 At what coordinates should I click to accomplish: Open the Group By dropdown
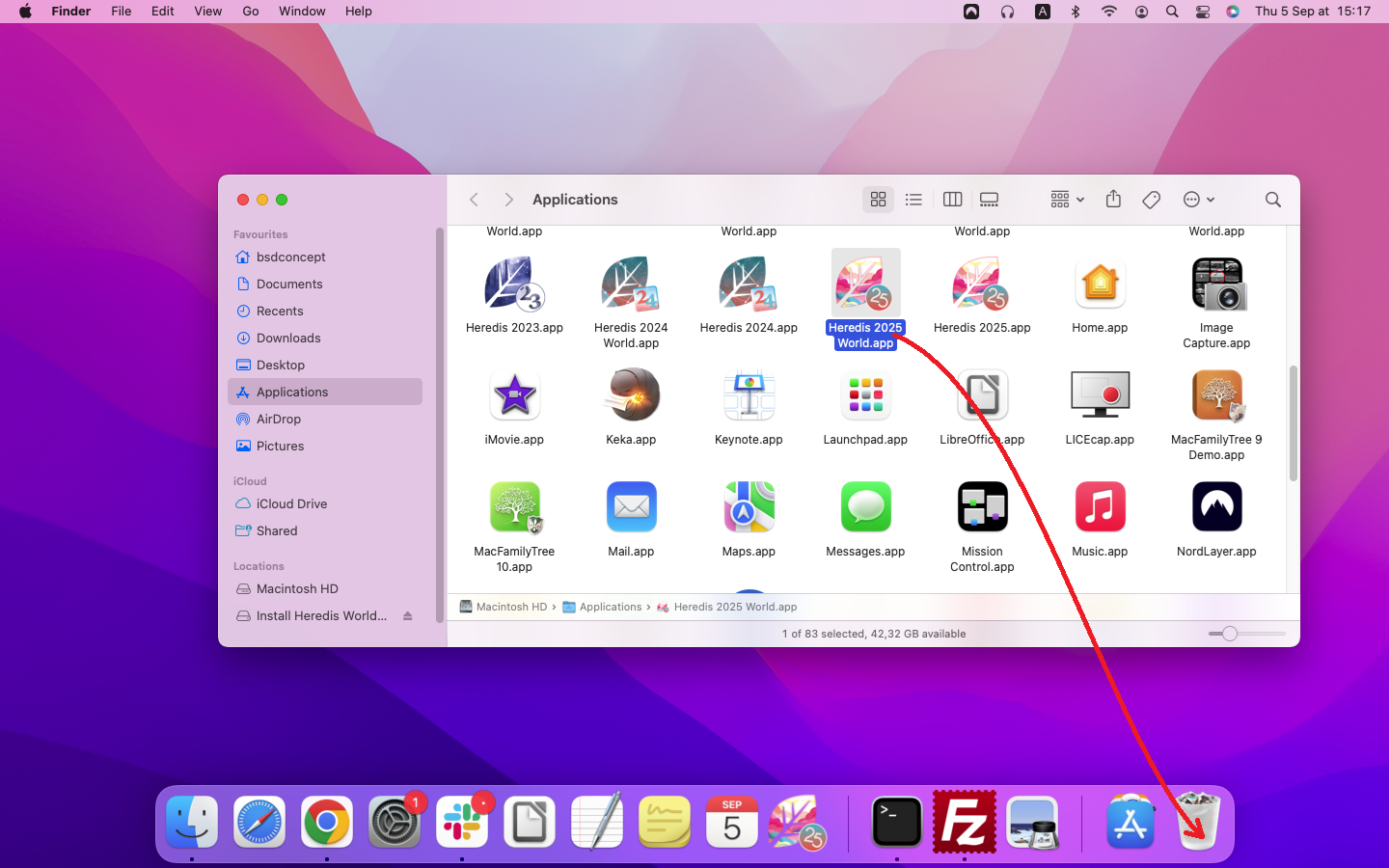[1067, 200]
